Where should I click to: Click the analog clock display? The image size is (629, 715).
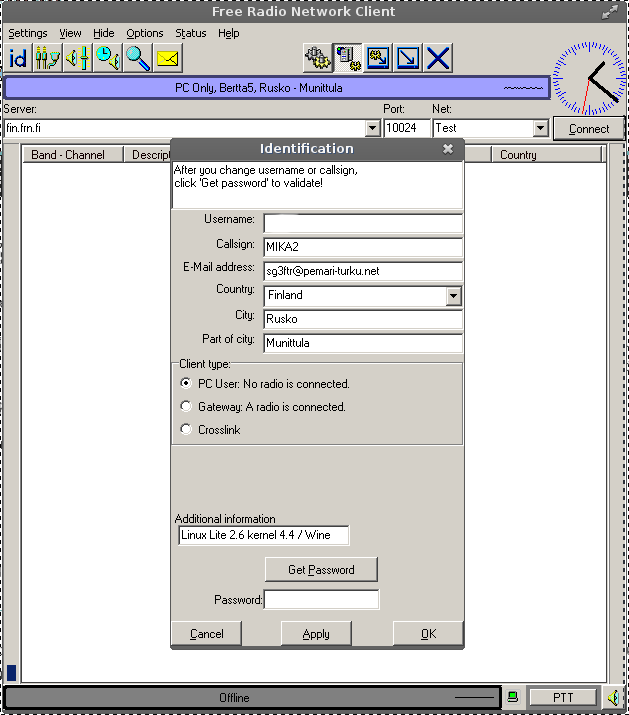tap(589, 78)
